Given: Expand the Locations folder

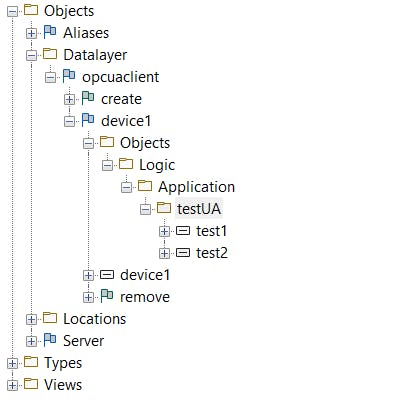Looking at the screenshot, I should pos(31,319).
